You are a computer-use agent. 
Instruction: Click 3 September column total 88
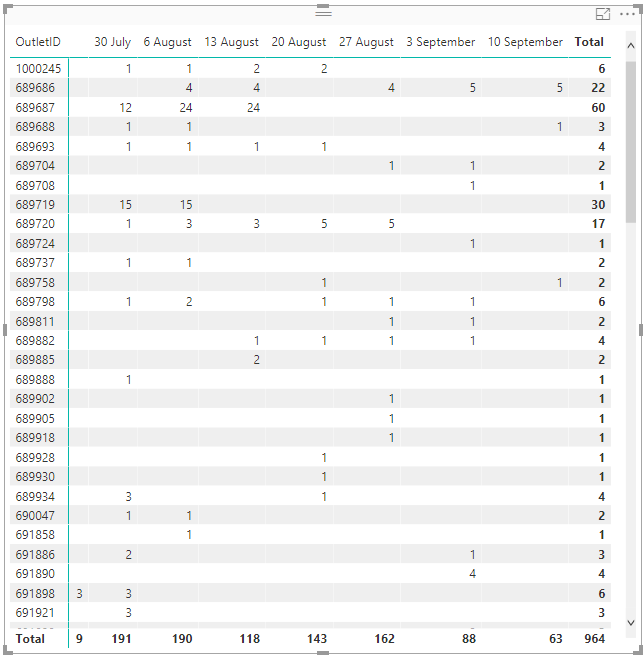point(469,639)
